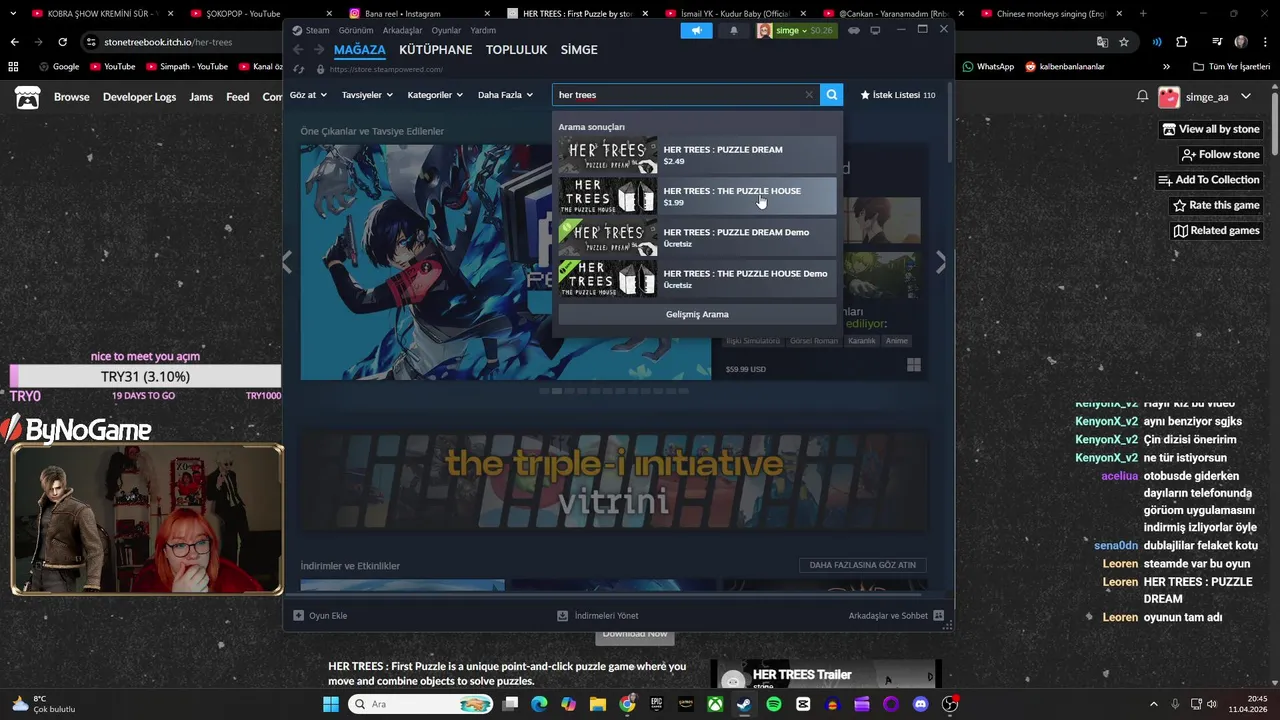
Task: Click İndirmeleri Yönet downloads link
Action: [598, 616]
